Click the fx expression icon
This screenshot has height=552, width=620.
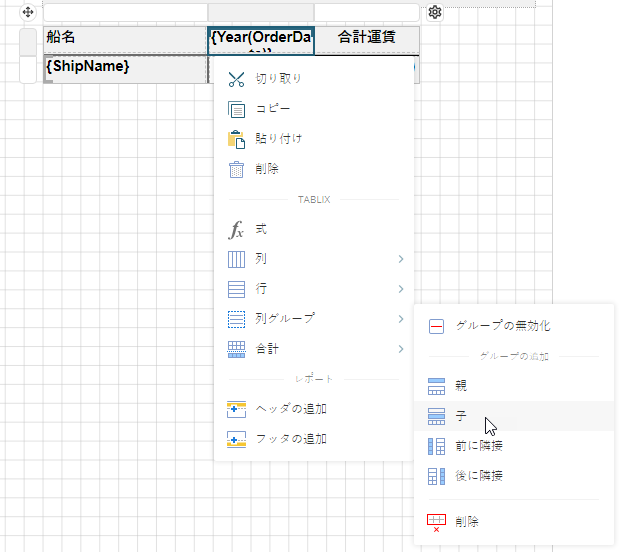(236, 230)
